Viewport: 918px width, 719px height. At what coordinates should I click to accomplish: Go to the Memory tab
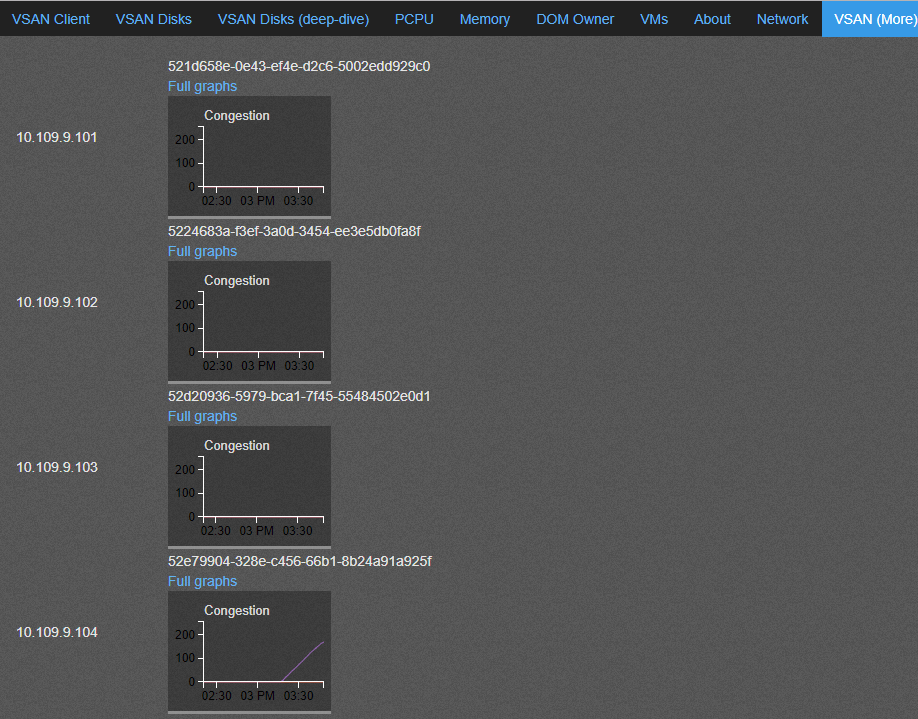point(485,19)
